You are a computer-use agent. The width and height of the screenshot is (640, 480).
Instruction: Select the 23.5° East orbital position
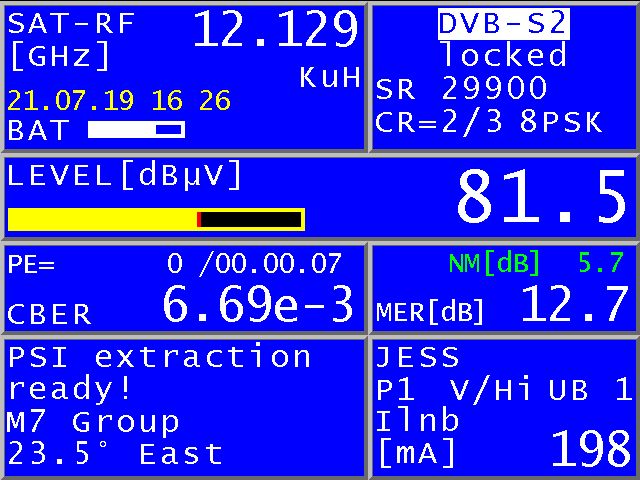(x=115, y=454)
